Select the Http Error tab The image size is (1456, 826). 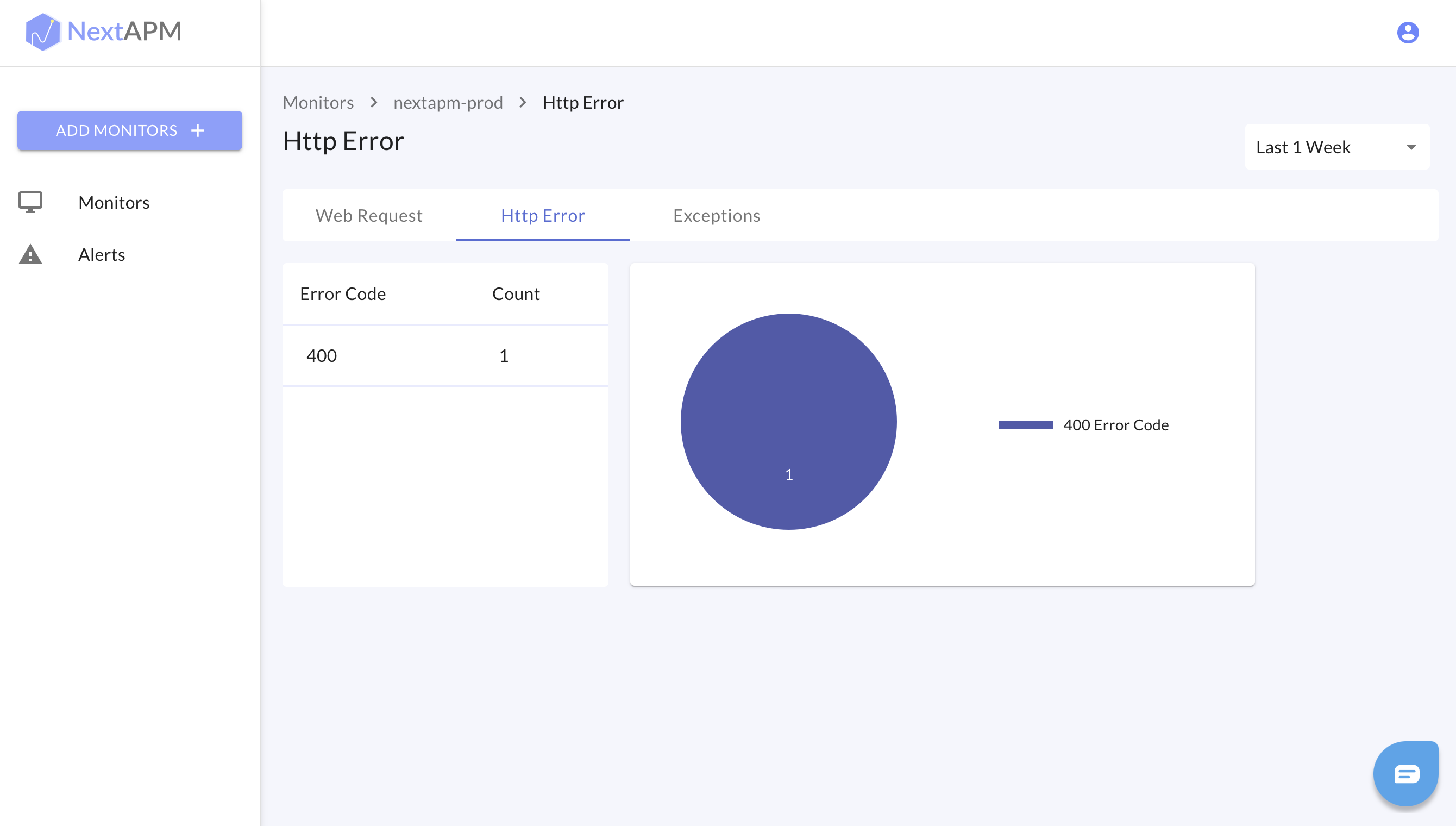543,216
